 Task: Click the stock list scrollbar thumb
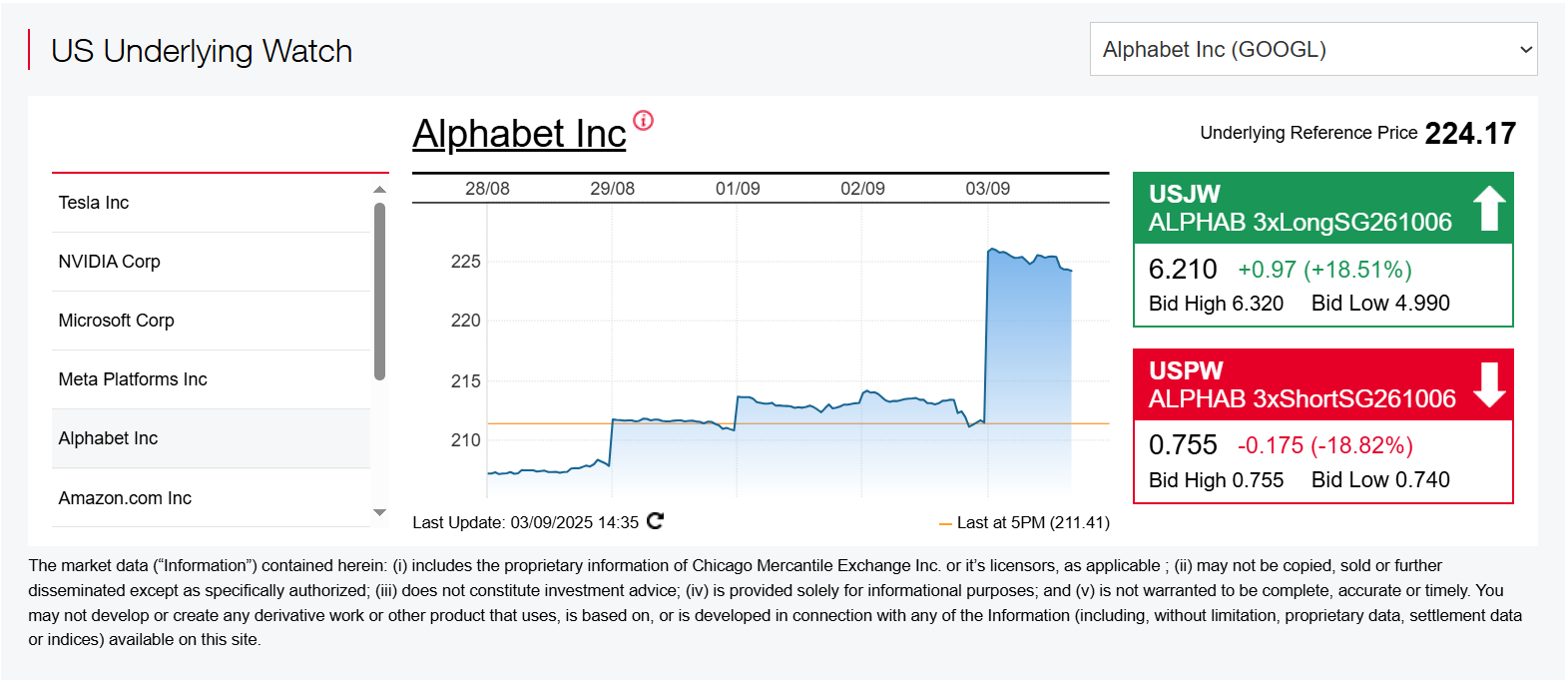coord(379,292)
